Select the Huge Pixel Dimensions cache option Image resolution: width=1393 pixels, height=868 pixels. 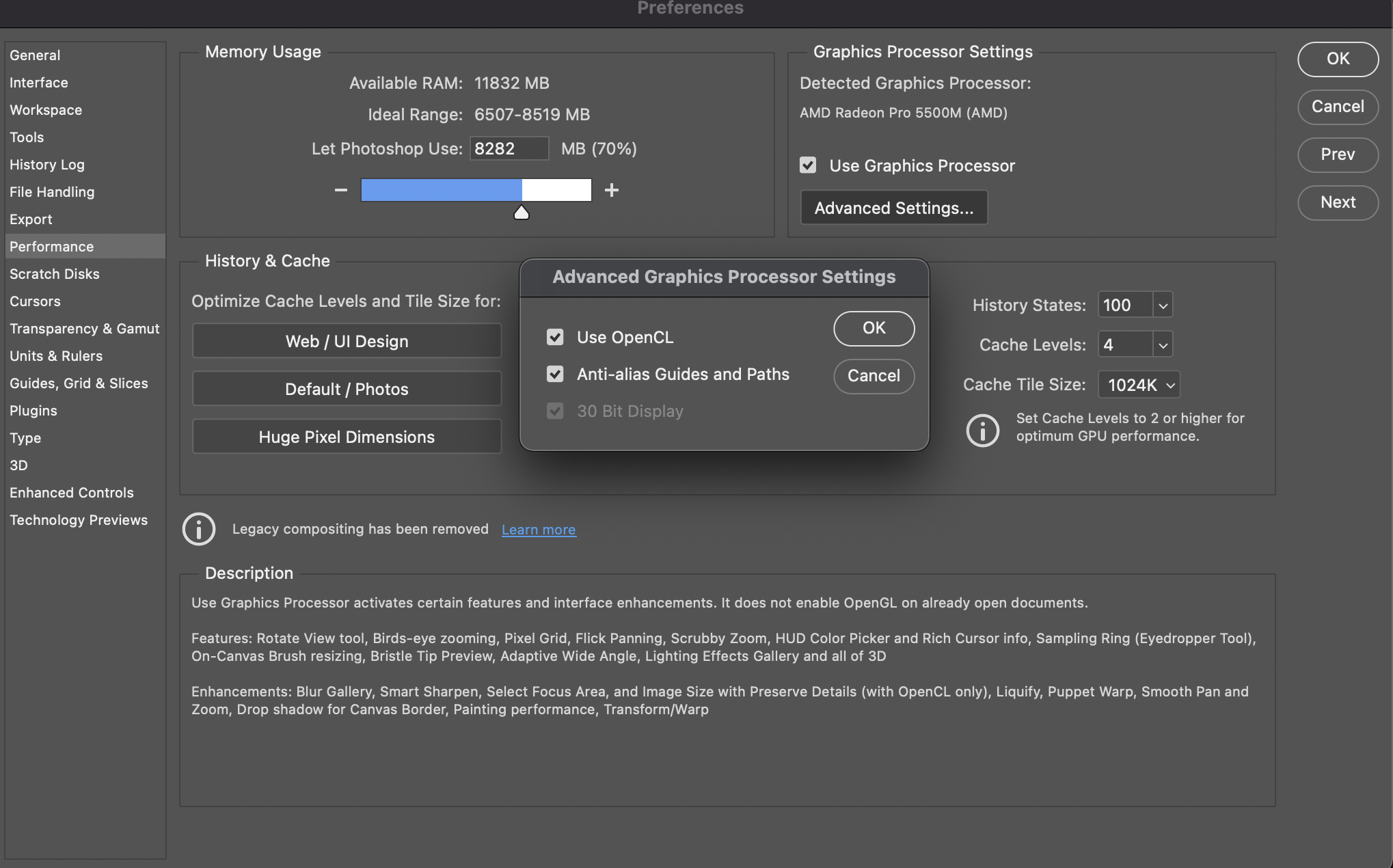(x=346, y=436)
